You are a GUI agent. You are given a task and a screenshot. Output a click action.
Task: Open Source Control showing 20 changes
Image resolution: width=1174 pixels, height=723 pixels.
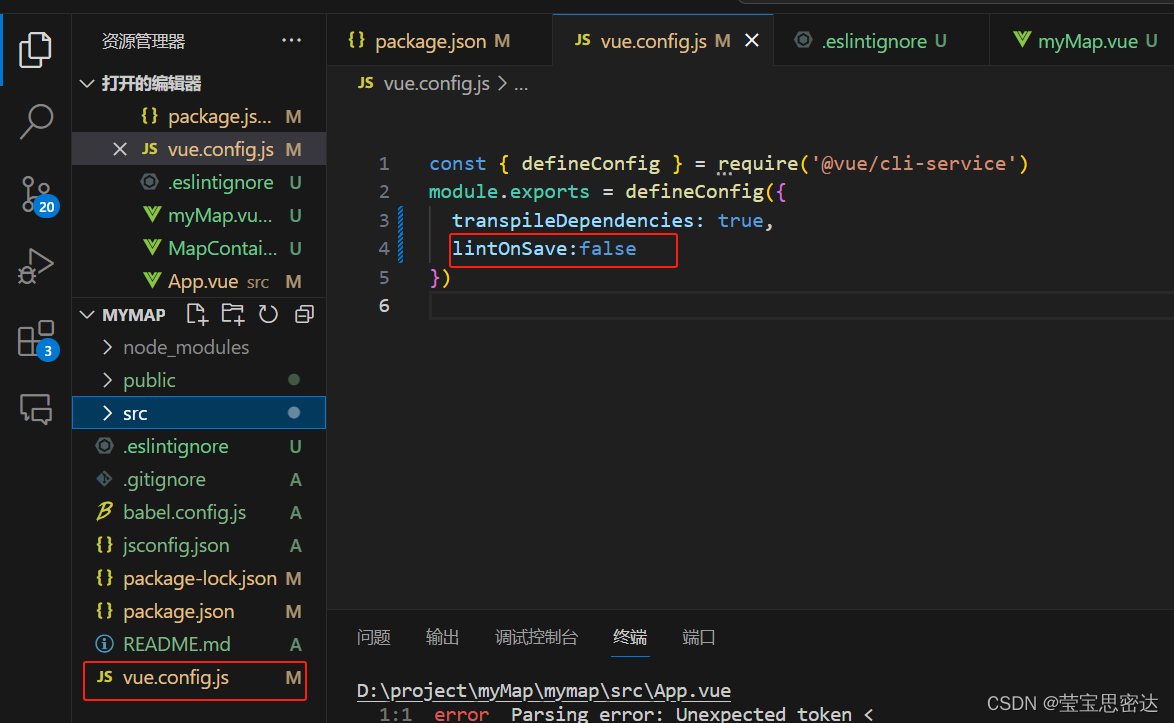(36, 195)
